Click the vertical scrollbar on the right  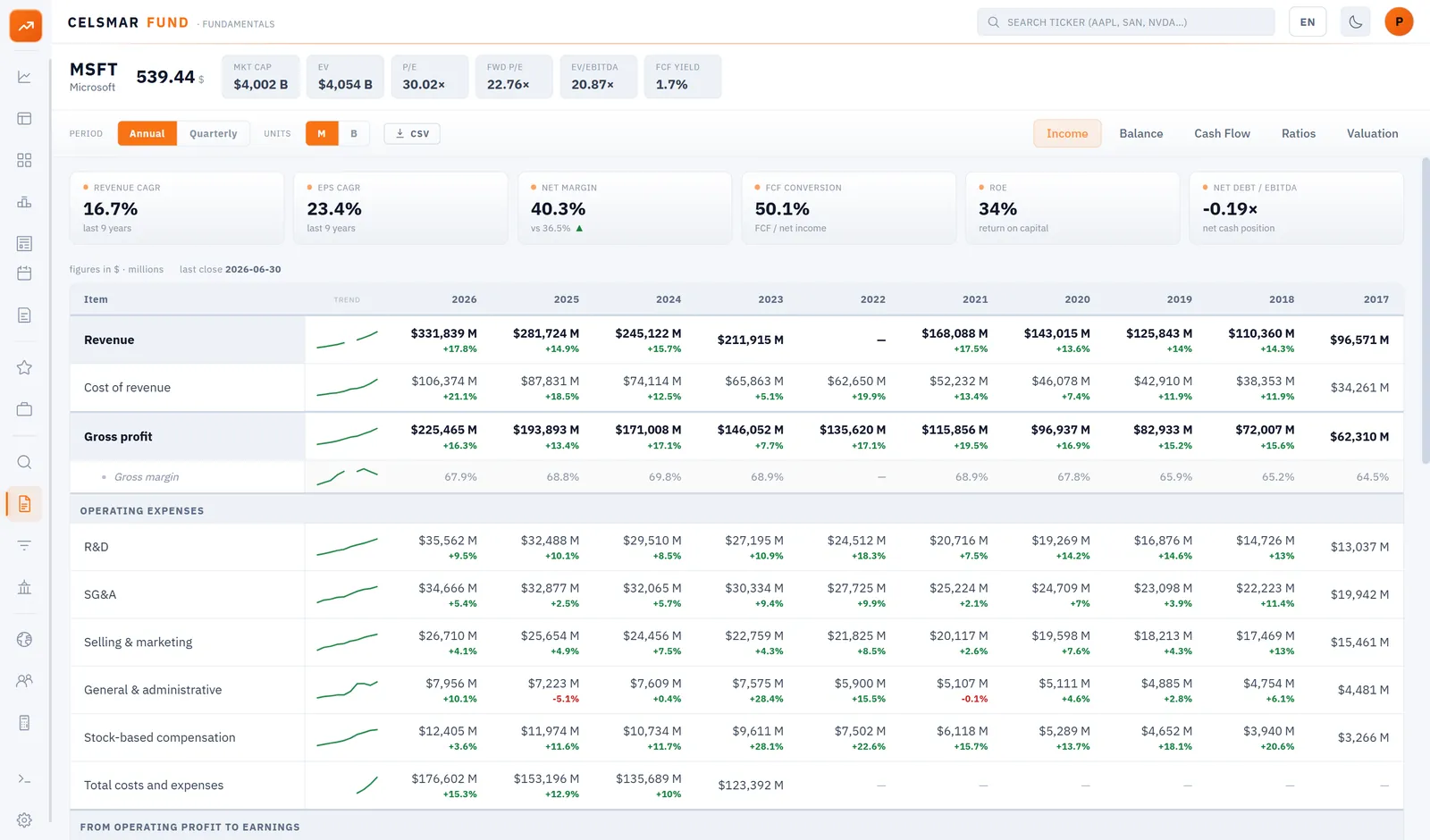click(1426, 311)
